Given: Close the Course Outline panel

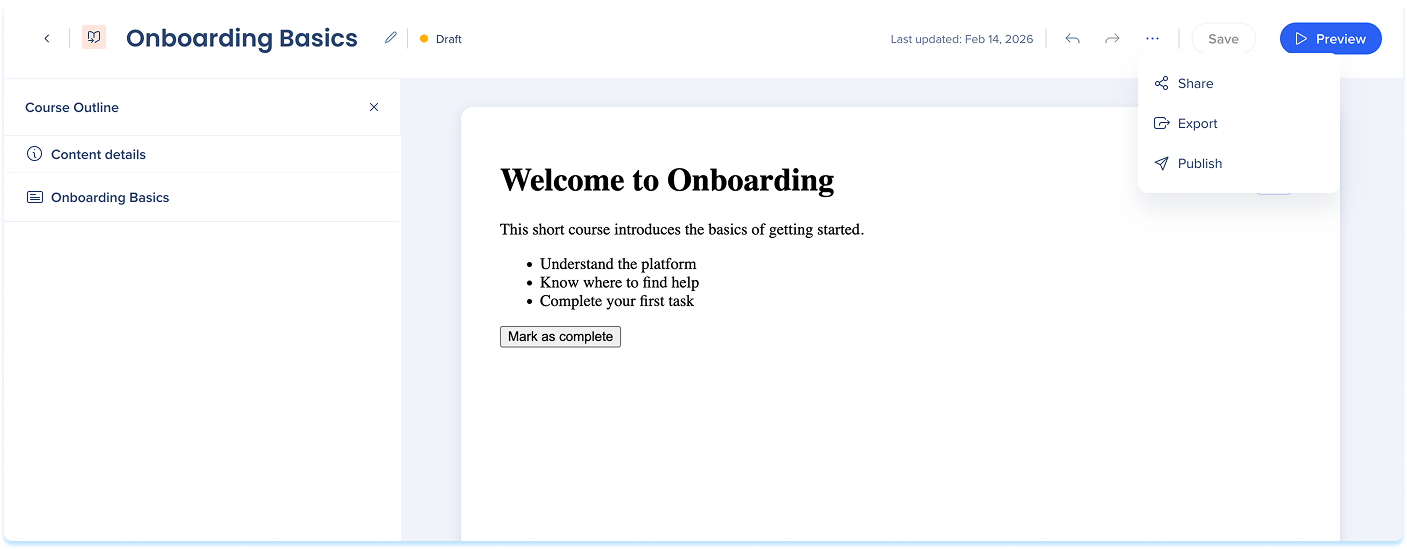Looking at the screenshot, I should coord(374,107).
